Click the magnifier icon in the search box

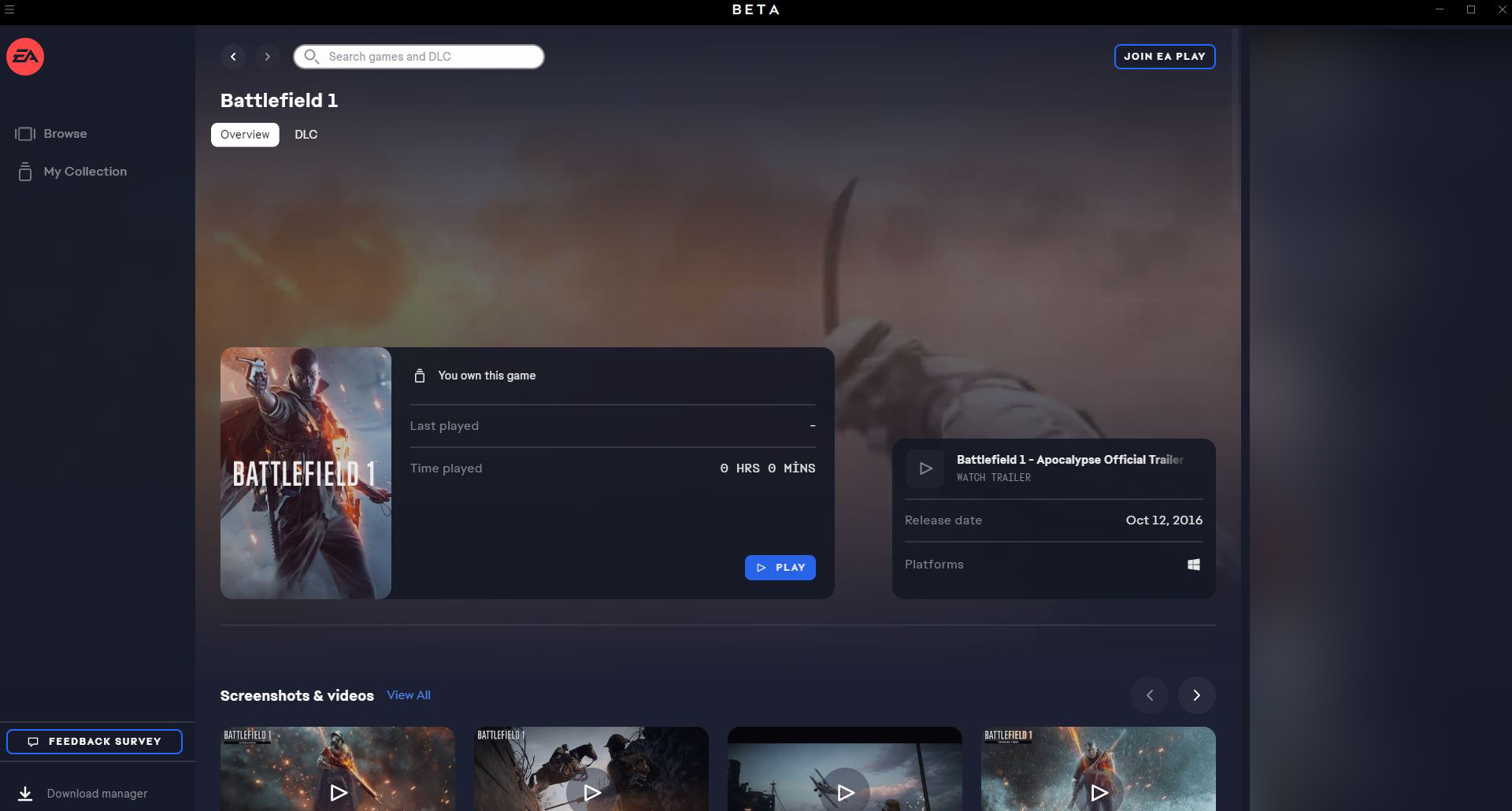311,57
